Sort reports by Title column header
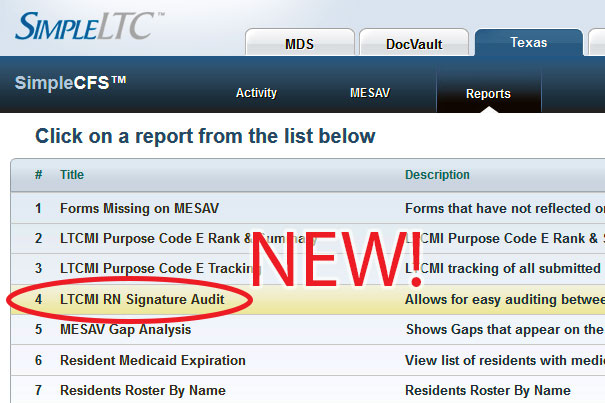 tap(72, 175)
